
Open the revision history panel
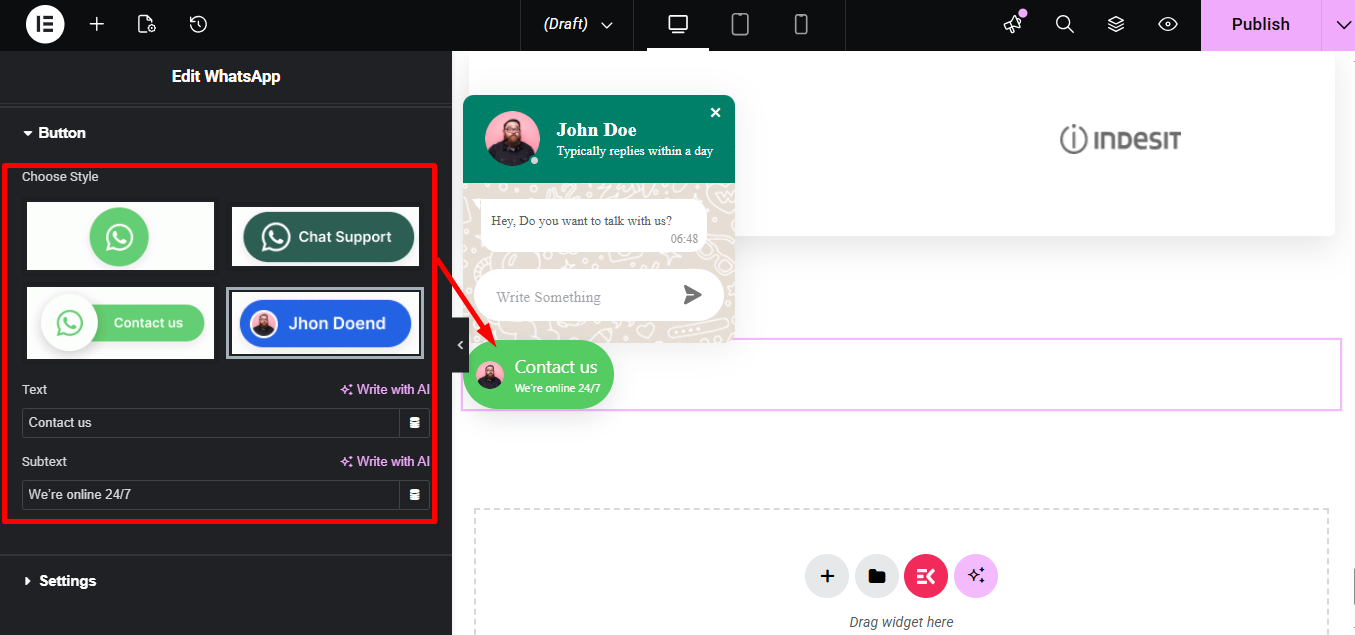coord(197,24)
